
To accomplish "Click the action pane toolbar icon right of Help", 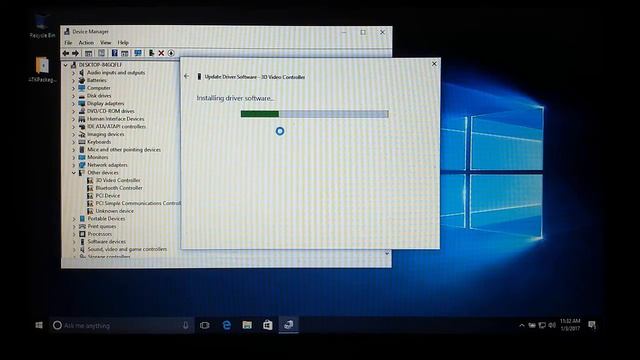I will pyautogui.click(x=124, y=53).
